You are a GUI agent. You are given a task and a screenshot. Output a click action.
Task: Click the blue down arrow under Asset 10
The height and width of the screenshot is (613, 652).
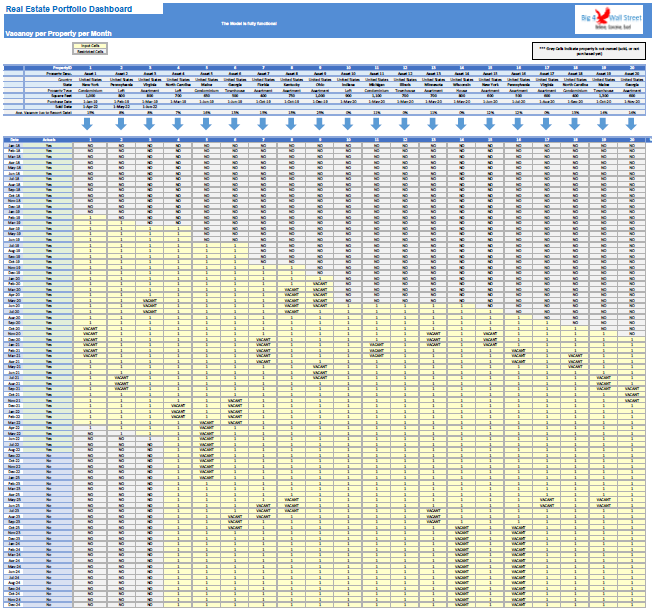click(348, 124)
